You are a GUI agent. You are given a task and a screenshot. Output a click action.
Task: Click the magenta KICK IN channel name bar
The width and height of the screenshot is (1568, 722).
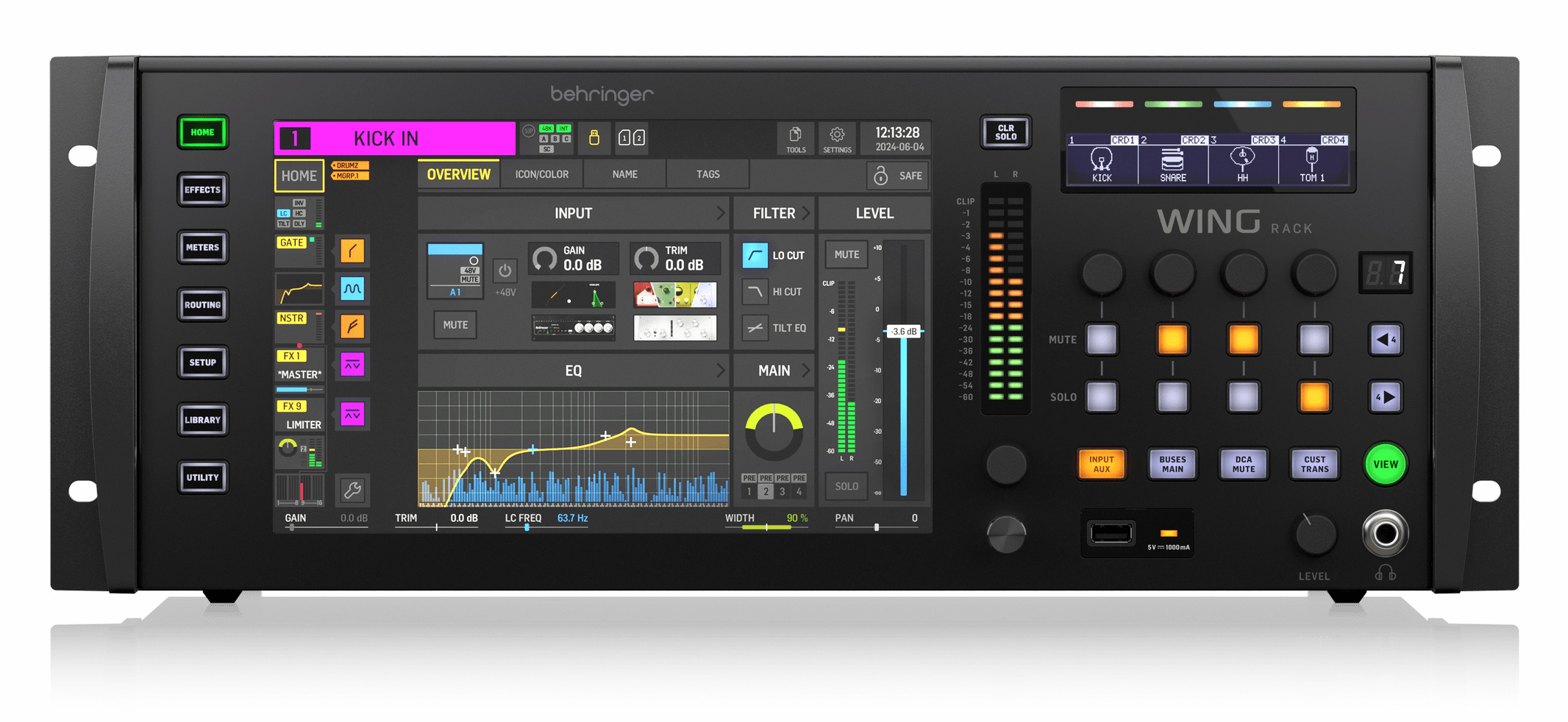pyautogui.click(x=395, y=138)
